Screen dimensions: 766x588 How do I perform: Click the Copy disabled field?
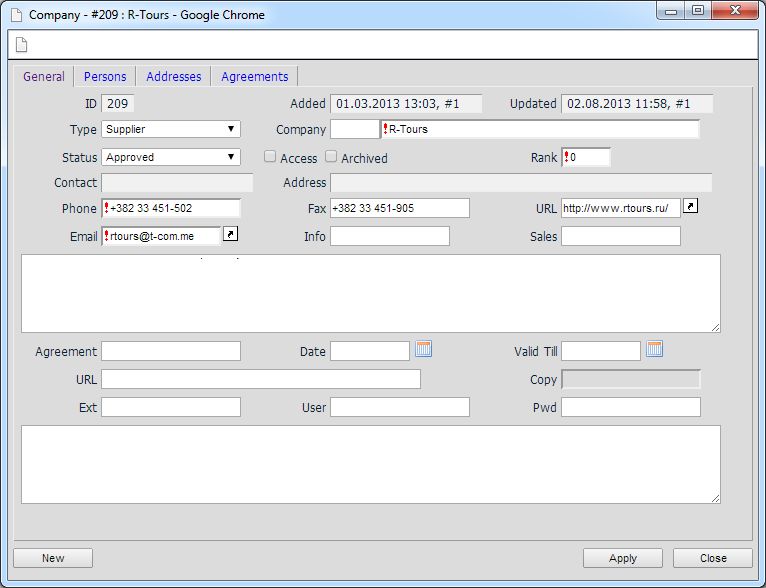tap(631, 379)
